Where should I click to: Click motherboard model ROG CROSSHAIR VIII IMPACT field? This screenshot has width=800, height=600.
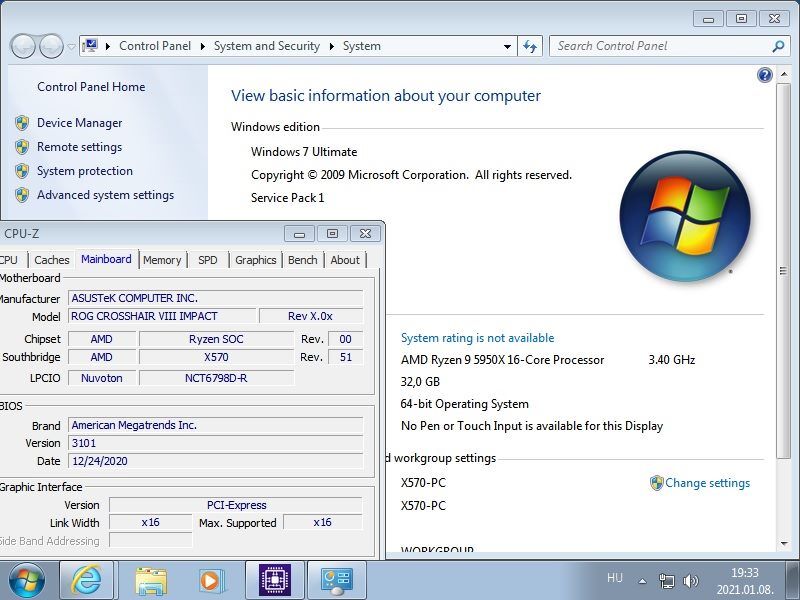coord(162,316)
